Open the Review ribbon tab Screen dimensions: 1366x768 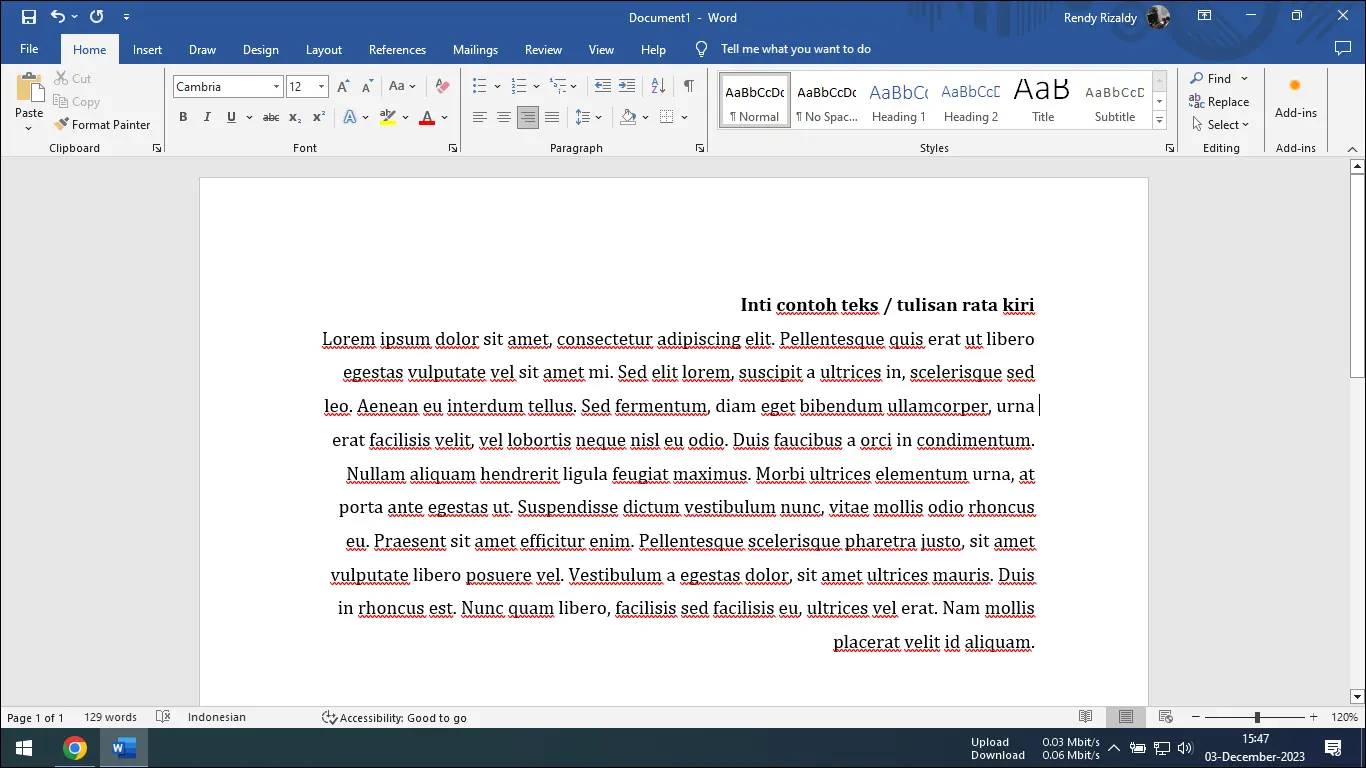coord(543,49)
